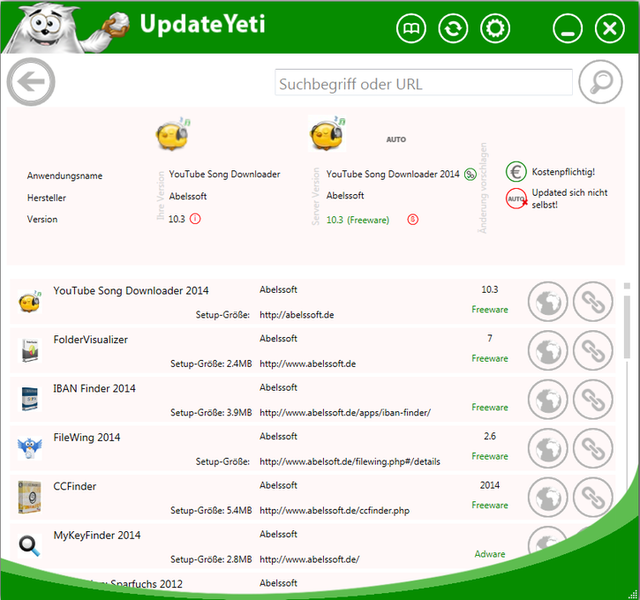Open settings gear icon in header
640x600 pixels.
pyautogui.click(x=495, y=29)
